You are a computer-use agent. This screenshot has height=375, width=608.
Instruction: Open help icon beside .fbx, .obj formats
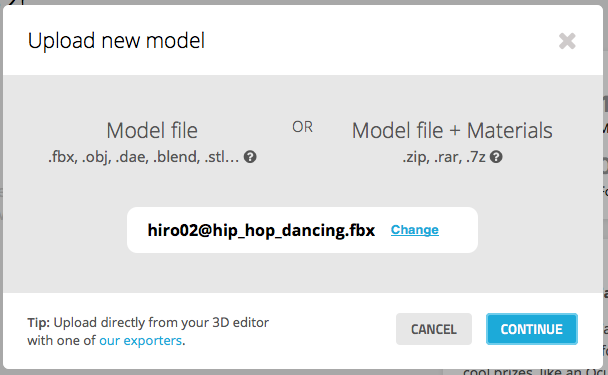coord(250,157)
